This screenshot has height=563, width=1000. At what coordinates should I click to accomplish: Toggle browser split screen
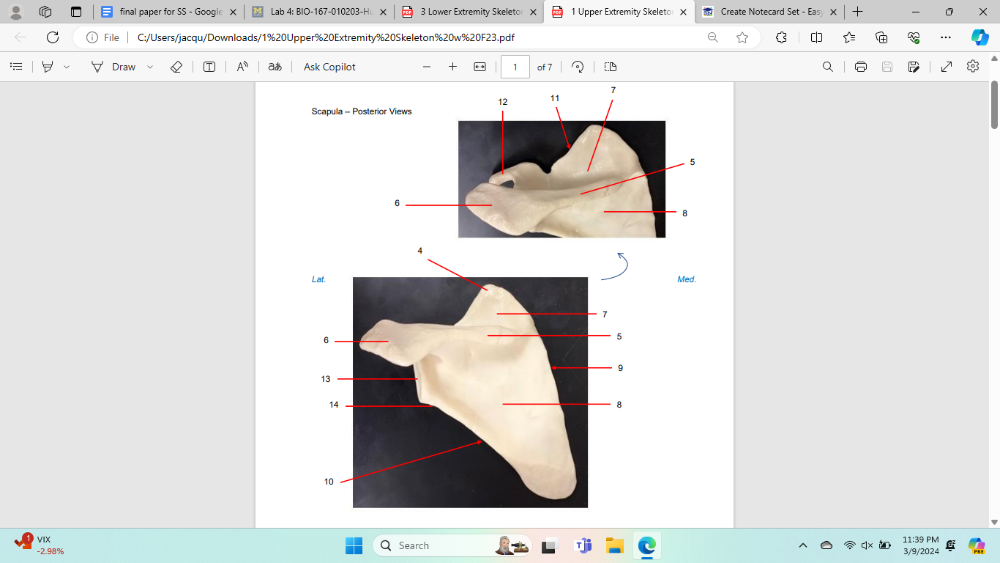(x=816, y=37)
